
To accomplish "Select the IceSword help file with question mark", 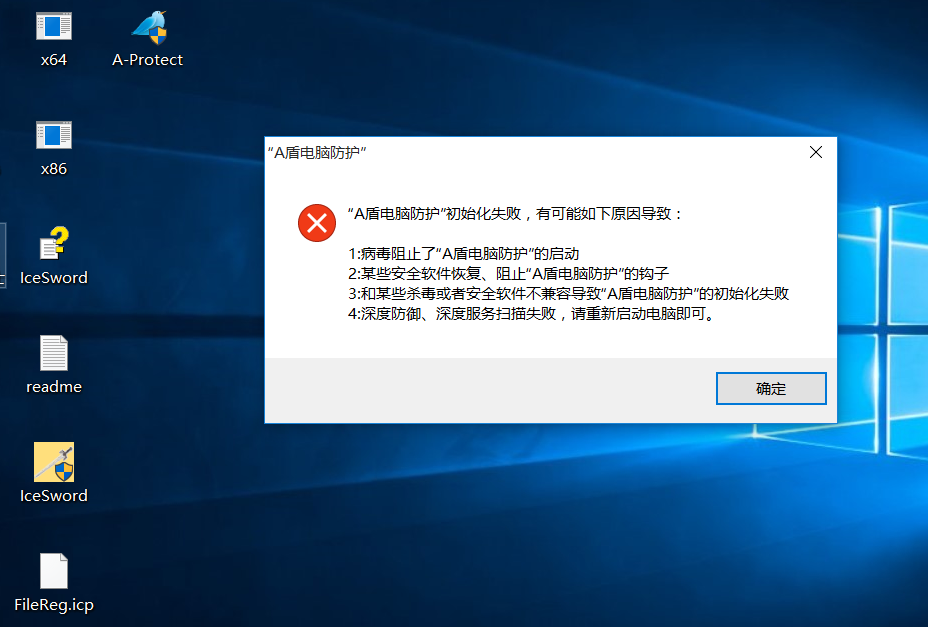I will point(54,243).
